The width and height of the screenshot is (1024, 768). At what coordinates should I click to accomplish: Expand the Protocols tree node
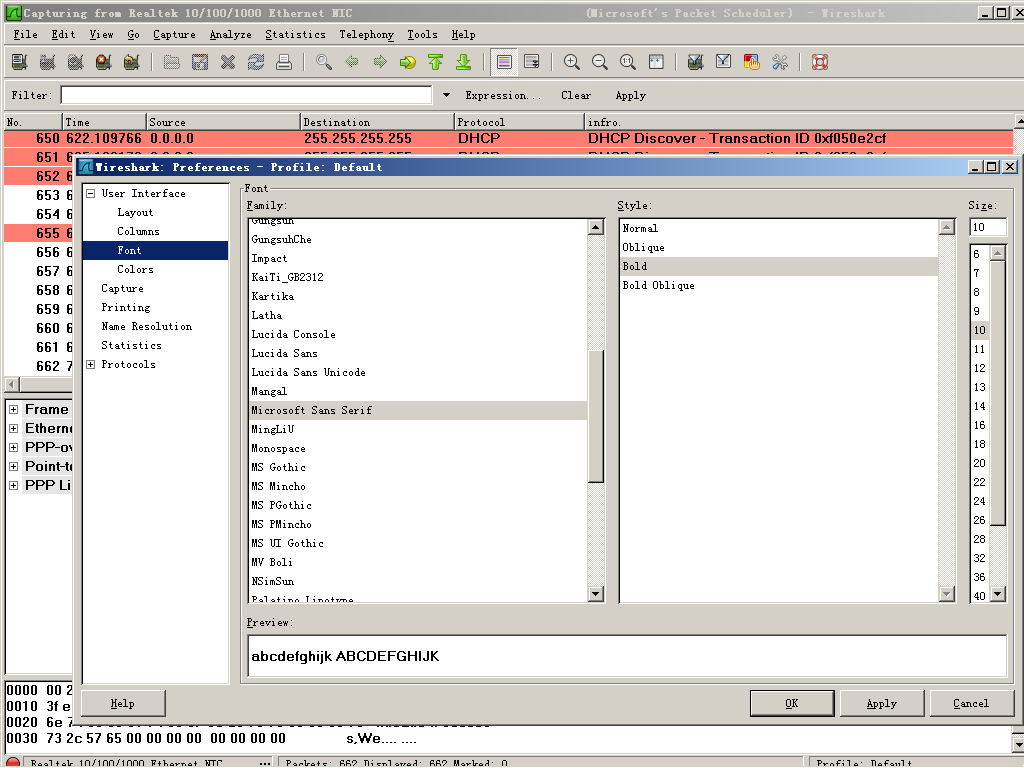(91, 365)
